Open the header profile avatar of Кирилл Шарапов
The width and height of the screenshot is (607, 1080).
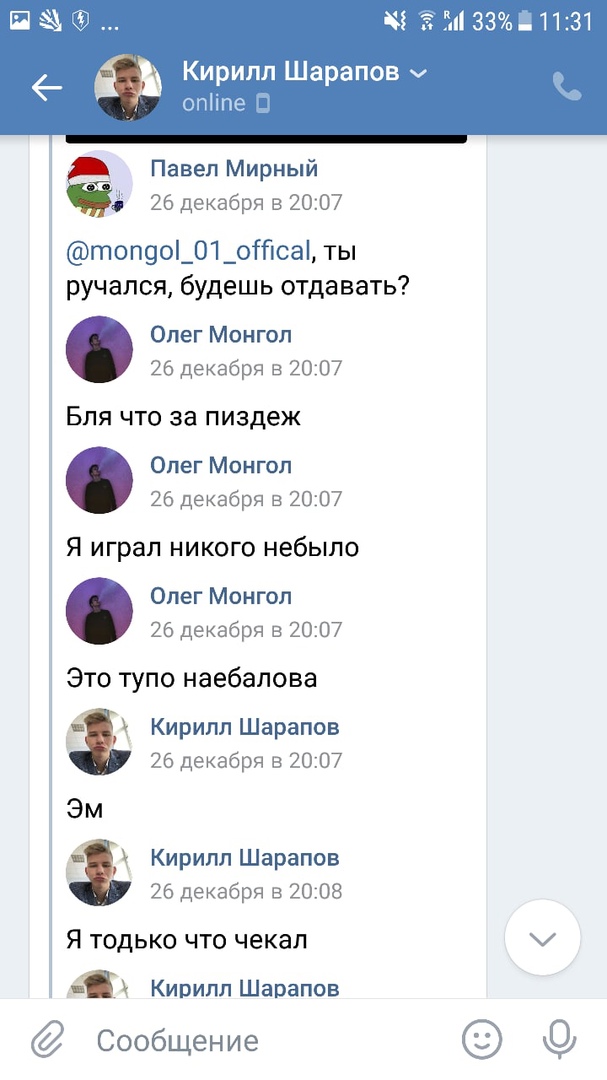click(x=128, y=88)
